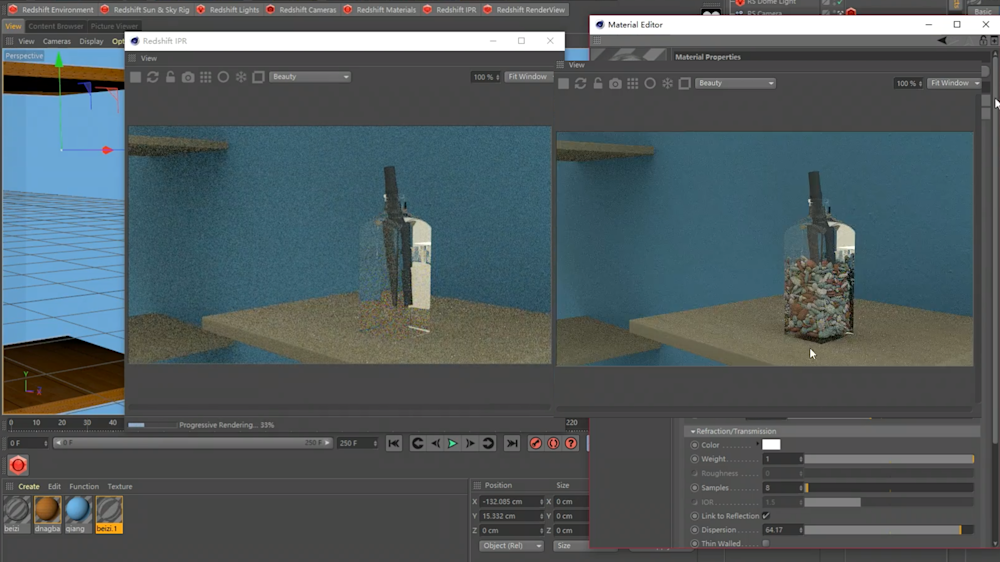The width and height of the screenshot is (1000, 562).
Task: Click the camera snapshot icon in Redshift IPR
Action: point(188,77)
